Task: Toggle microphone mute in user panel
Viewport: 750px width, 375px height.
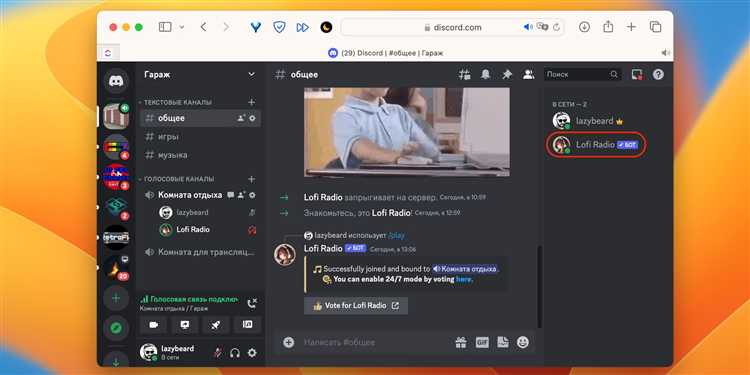Action: (x=218, y=353)
